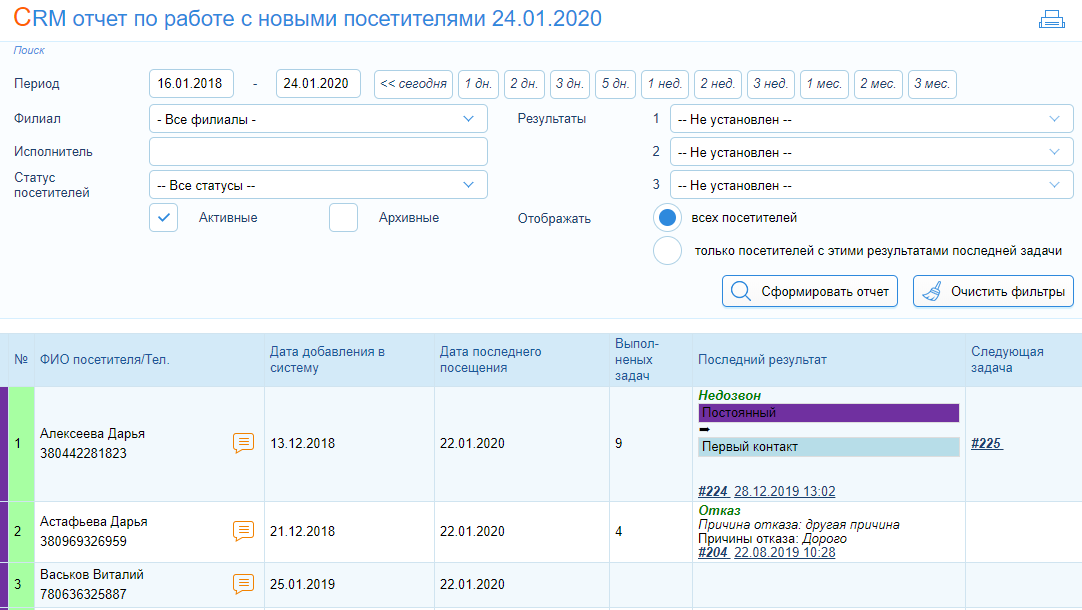This screenshot has width=1082, height=610.
Task: Select radio for only visitors with these results
Action: pyautogui.click(x=667, y=250)
